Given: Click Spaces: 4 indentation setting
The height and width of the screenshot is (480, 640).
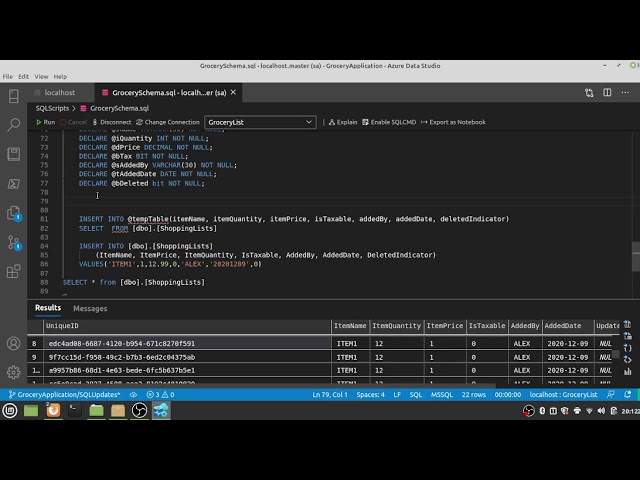Looking at the screenshot, I should point(370,394).
